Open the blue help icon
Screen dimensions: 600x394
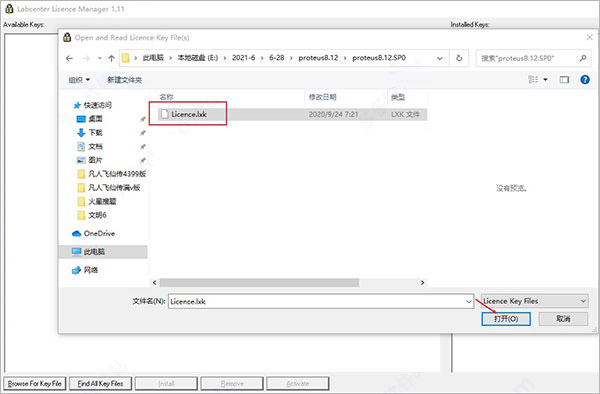tap(585, 80)
